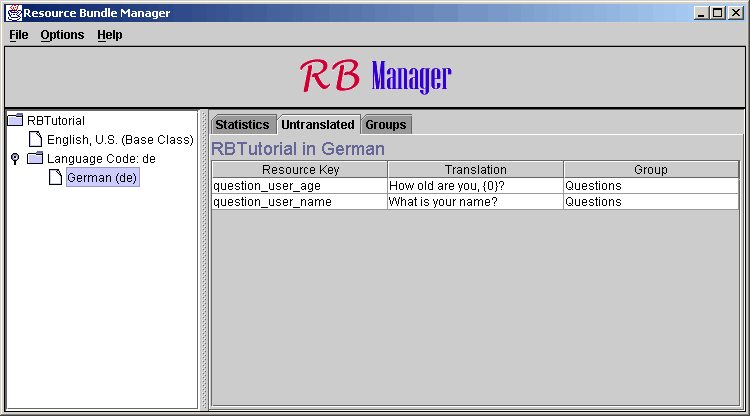Click the English, U.S. file icon

pyautogui.click(x=35, y=140)
